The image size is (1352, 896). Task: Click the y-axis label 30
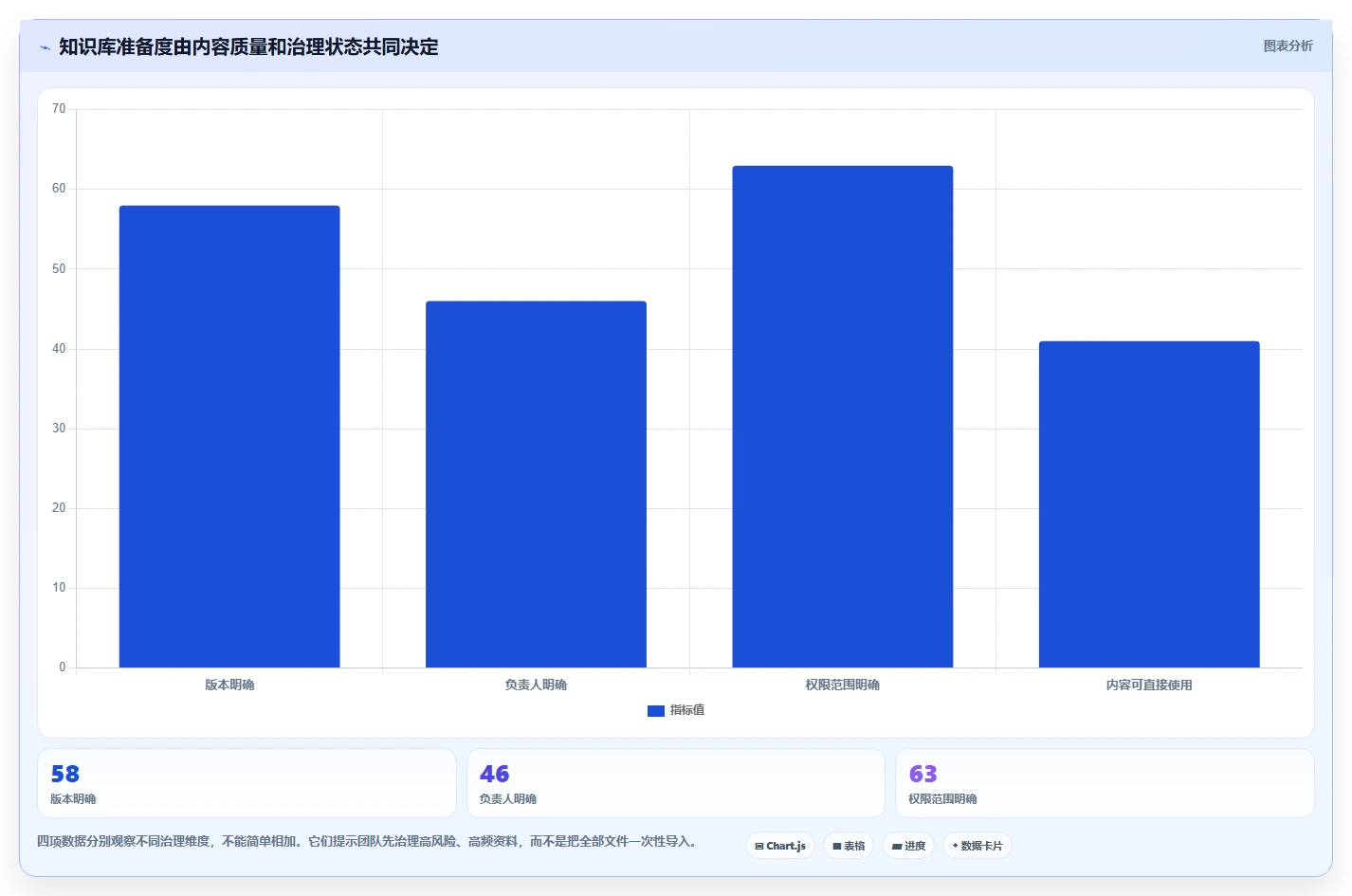[59, 428]
